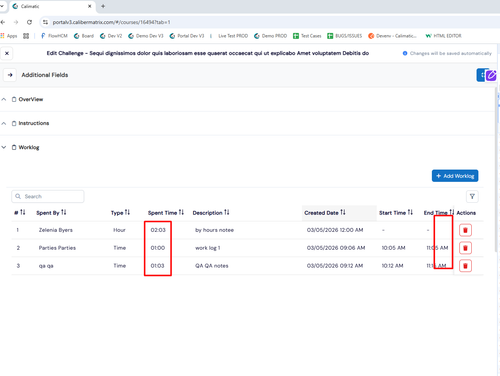Open the FlowHCM bookmark
Screen dimensions: 500x376
(54, 36)
